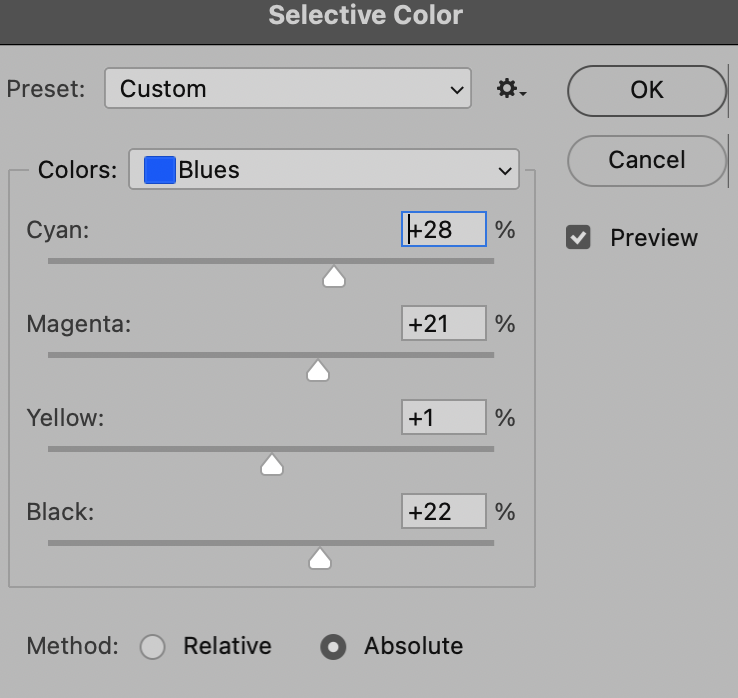Expand the Colors dropdown showing Blues
Image resolution: width=738 pixels, height=698 pixels.
pyautogui.click(x=324, y=169)
